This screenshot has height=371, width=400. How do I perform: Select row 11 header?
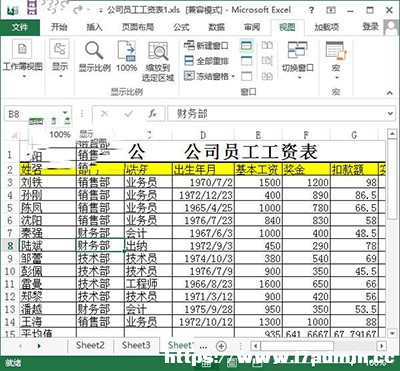point(10,284)
